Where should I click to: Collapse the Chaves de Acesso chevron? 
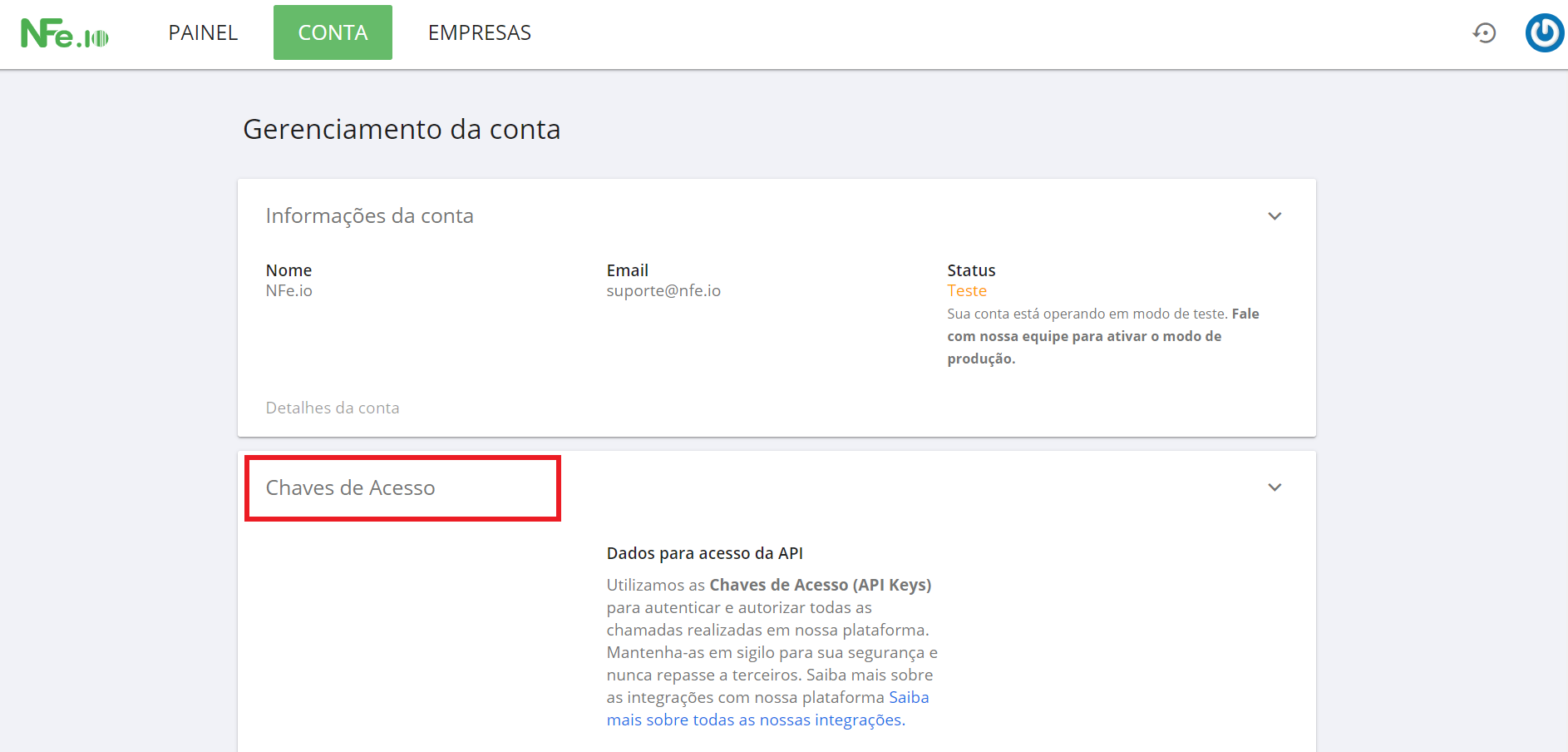pyautogui.click(x=1274, y=487)
